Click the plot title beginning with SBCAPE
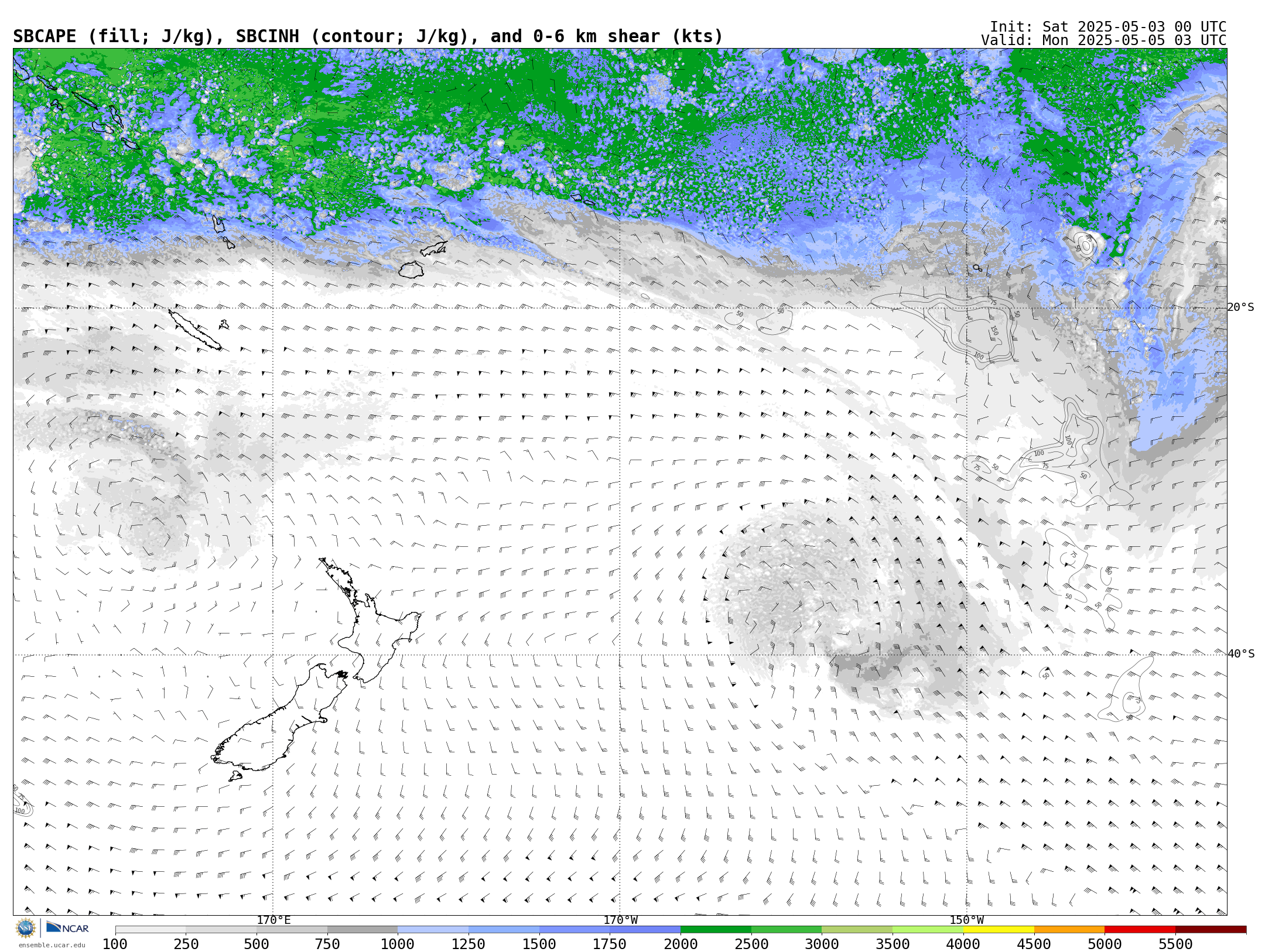The image size is (1265, 952). coord(368,36)
